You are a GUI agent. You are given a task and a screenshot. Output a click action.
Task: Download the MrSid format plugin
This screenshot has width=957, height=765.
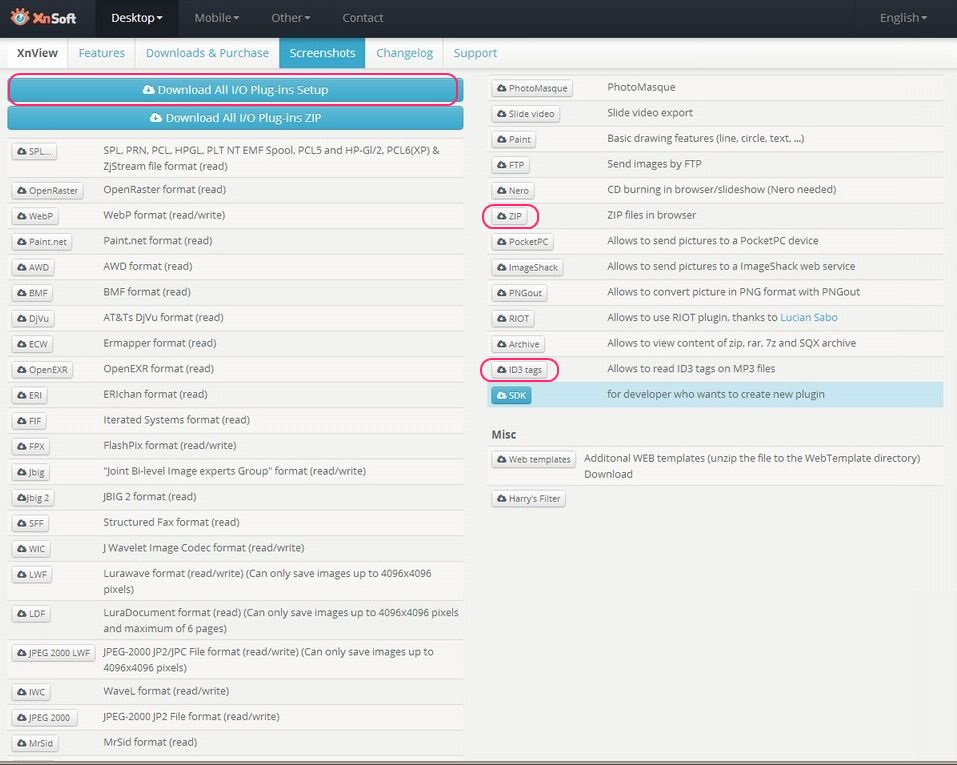click(x=35, y=743)
